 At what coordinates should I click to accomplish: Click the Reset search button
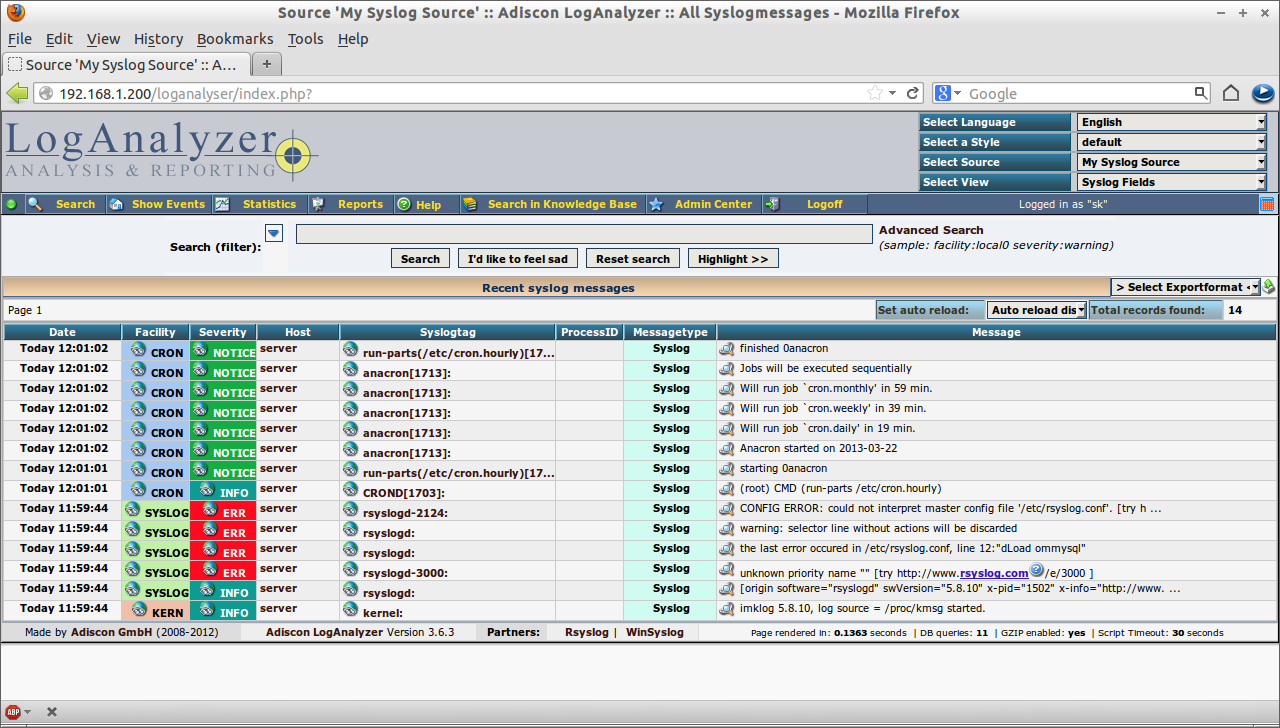pyautogui.click(x=633, y=259)
